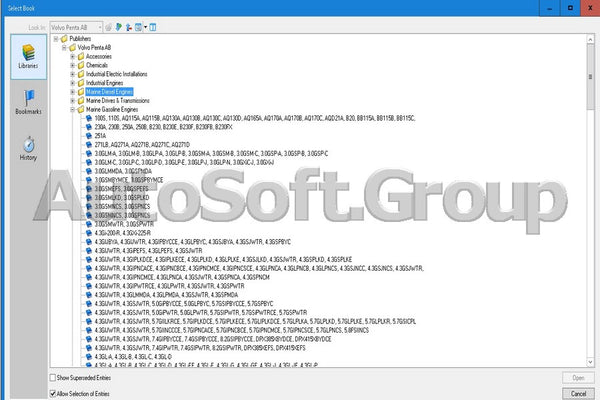Viewport: 600px width, 400px height.
Task: Uncheck Allow Selection of Entries
Action: pos(53,393)
